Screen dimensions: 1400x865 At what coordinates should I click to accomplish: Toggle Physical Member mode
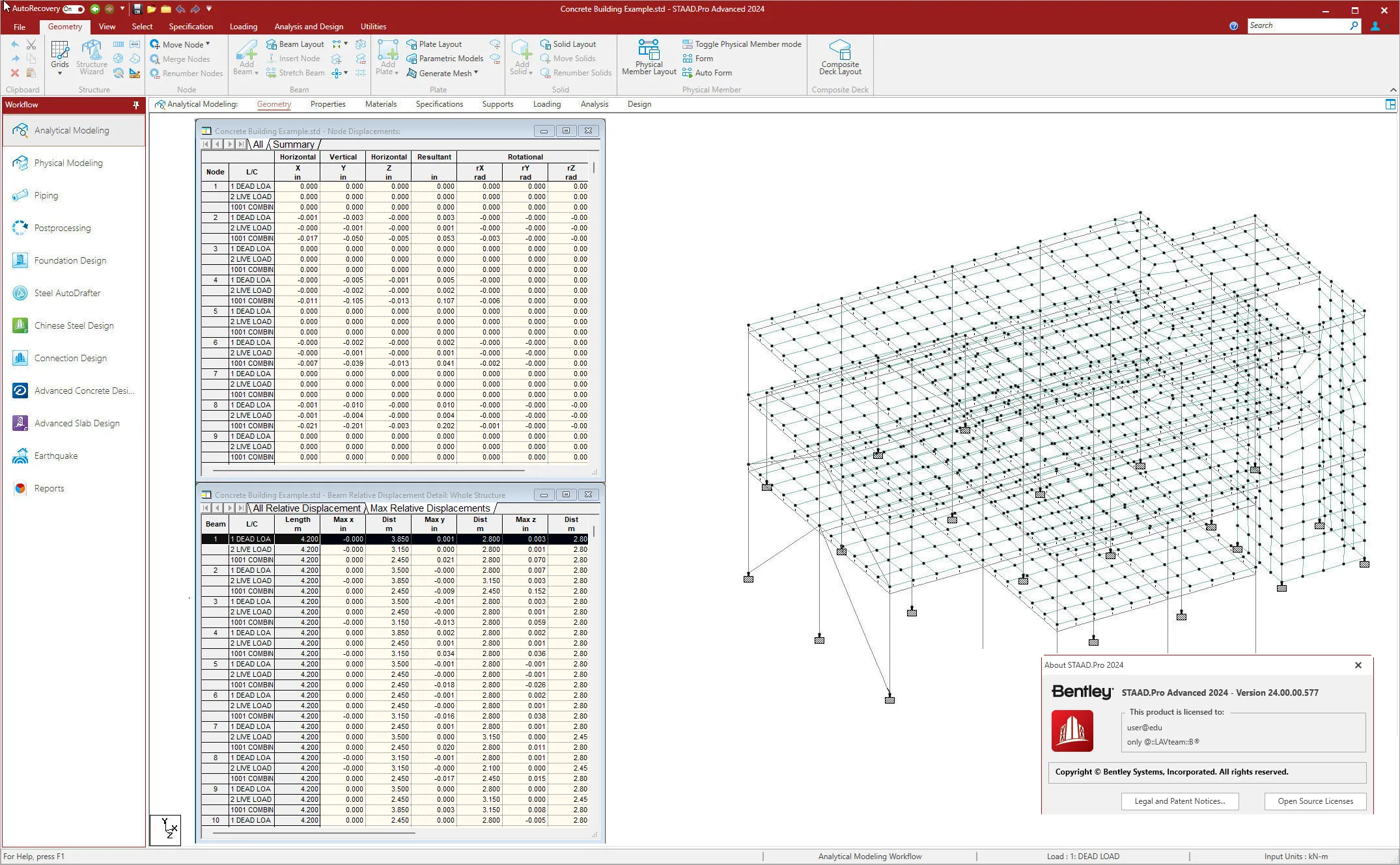pos(742,44)
